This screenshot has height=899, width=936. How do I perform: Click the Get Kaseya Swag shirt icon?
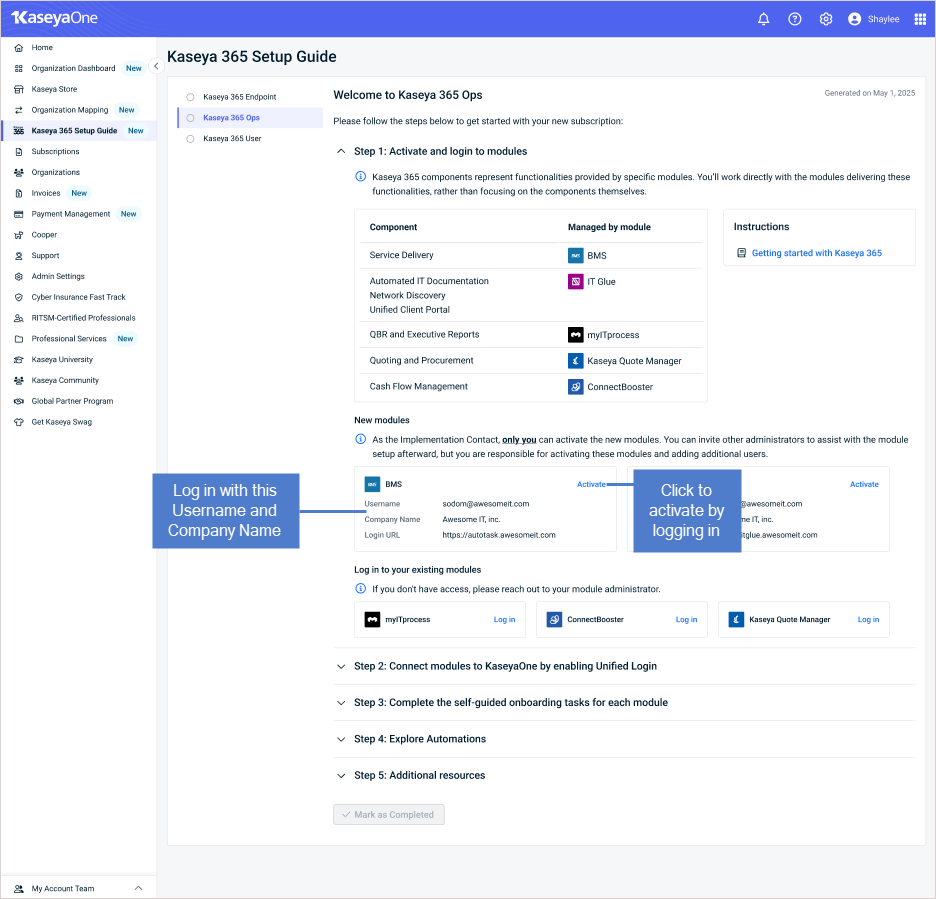tap(19, 422)
